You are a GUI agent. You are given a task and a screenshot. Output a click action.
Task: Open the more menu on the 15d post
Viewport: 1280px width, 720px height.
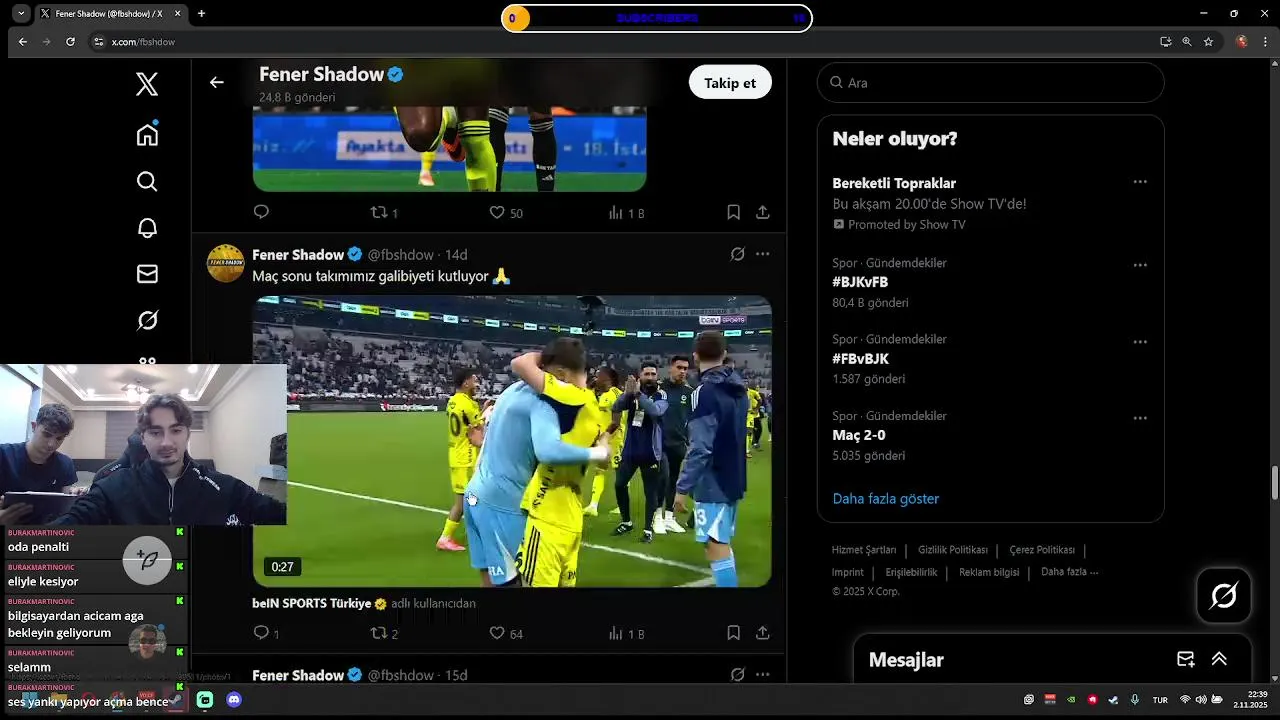pyautogui.click(x=762, y=675)
